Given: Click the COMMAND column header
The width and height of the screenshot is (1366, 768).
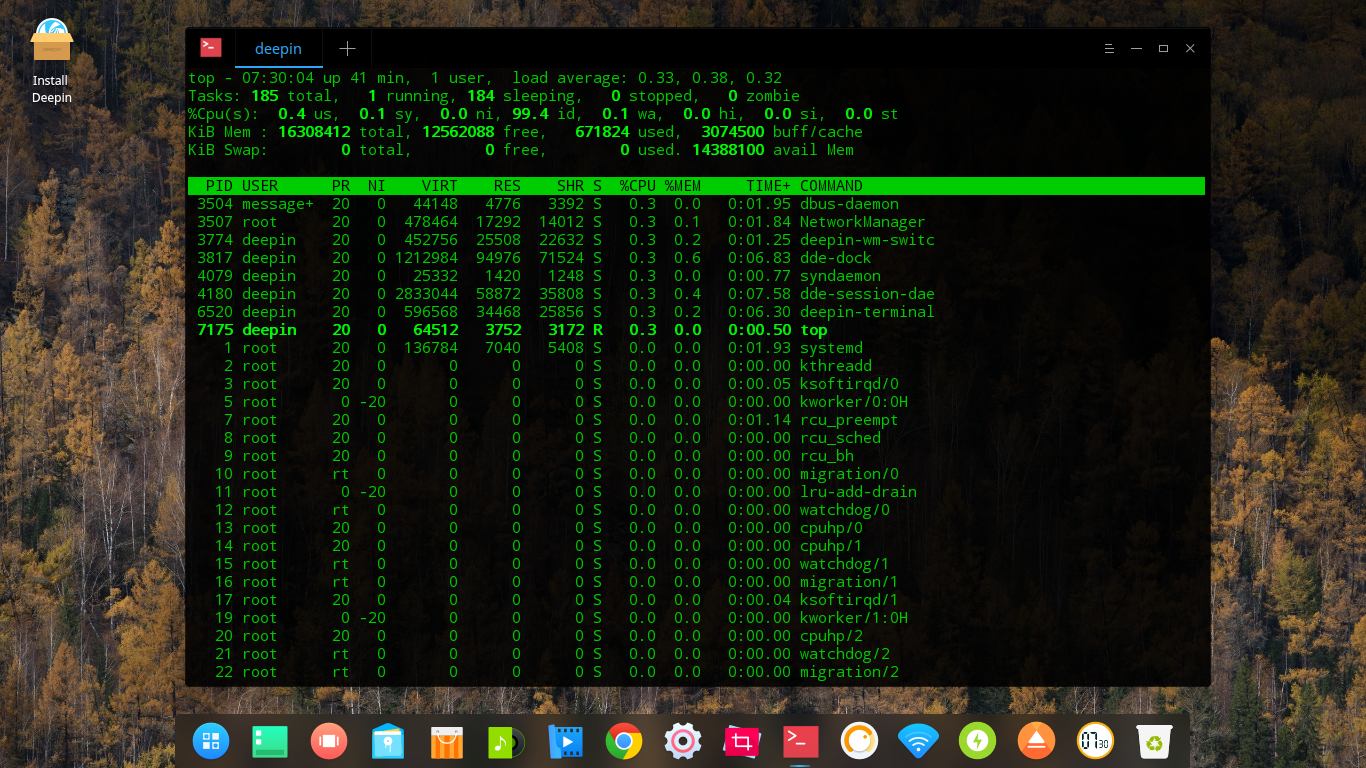Looking at the screenshot, I should [831, 186].
